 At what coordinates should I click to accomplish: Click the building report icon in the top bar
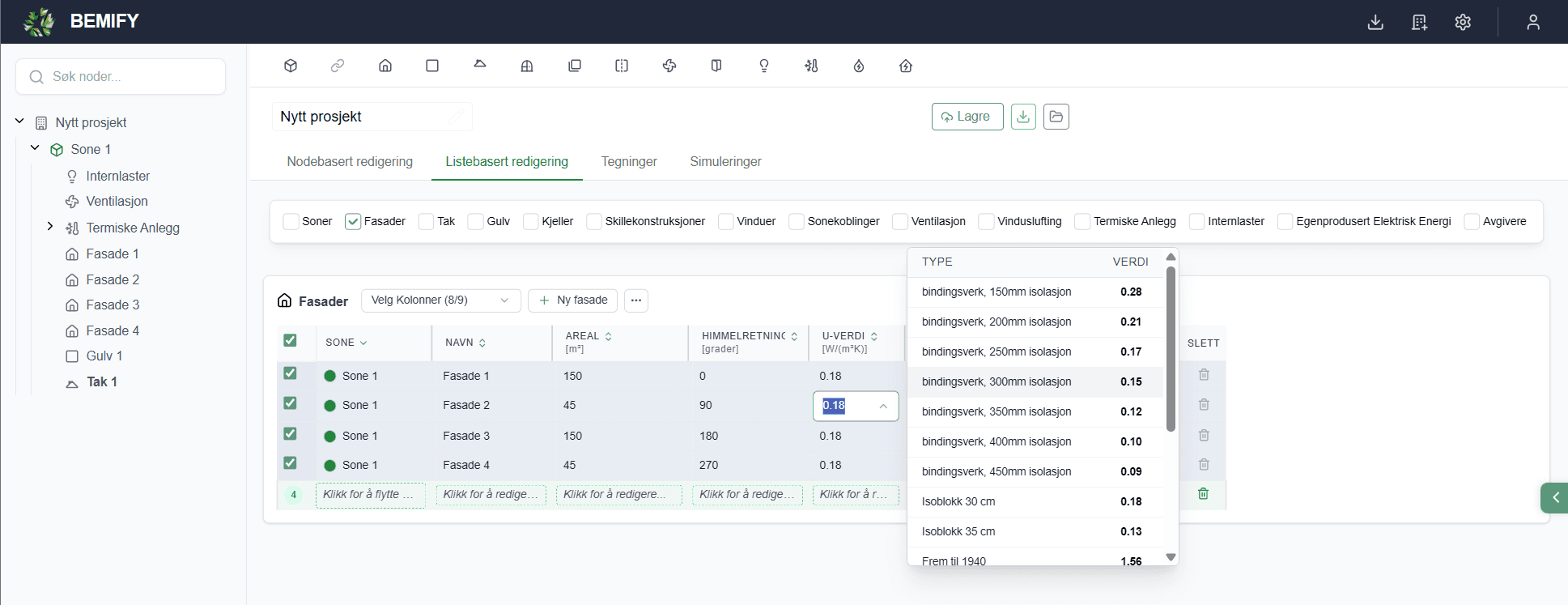(x=1419, y=22)
